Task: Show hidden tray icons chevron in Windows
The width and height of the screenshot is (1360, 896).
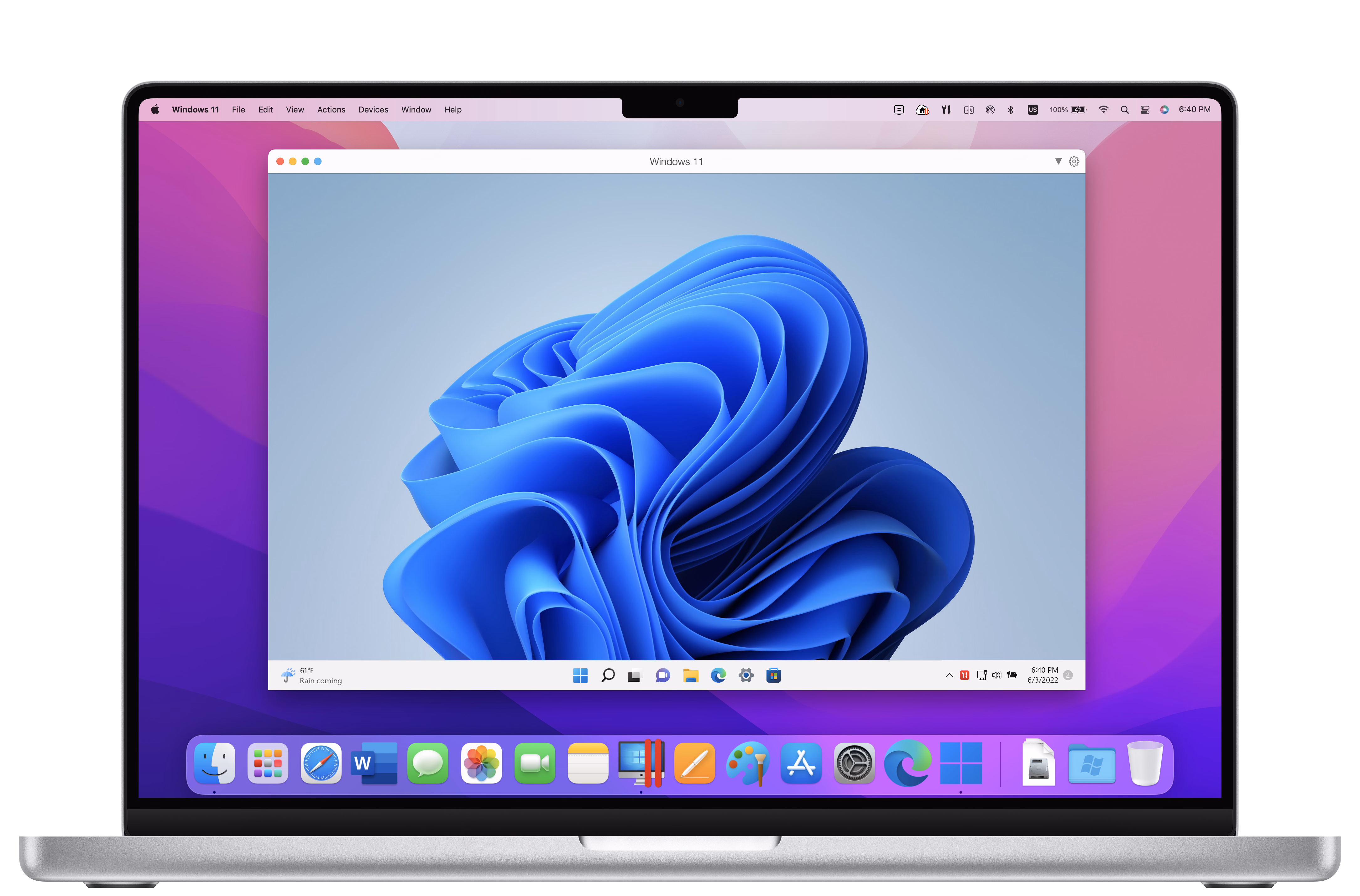Action: pos(949,675)
